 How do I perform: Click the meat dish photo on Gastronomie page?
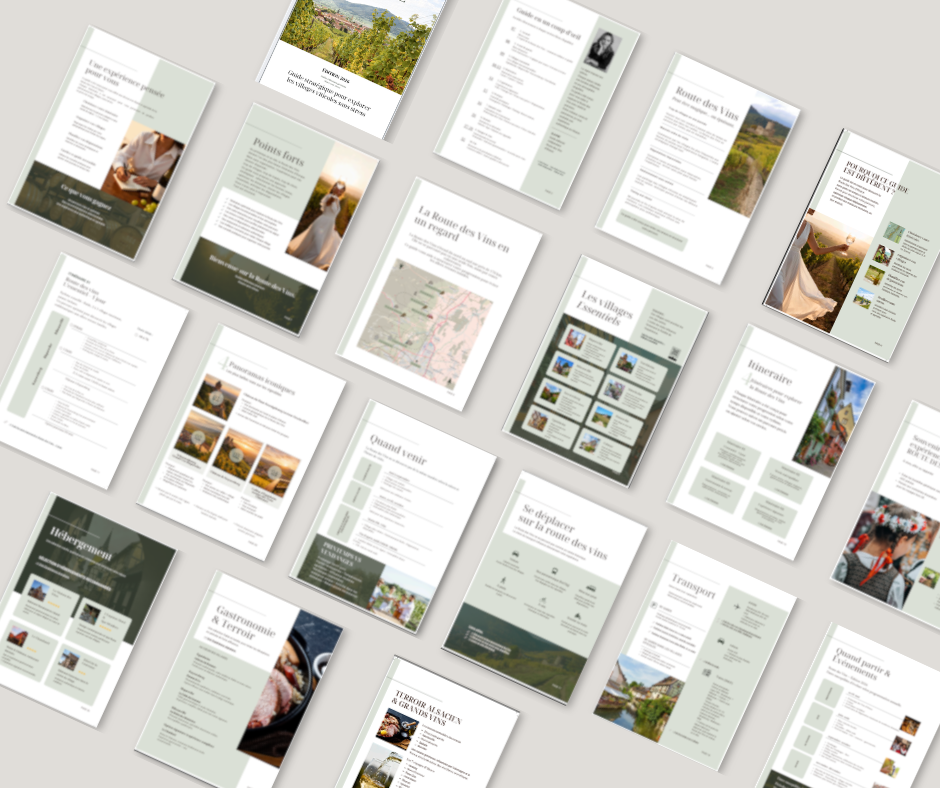tap(290, 690)
